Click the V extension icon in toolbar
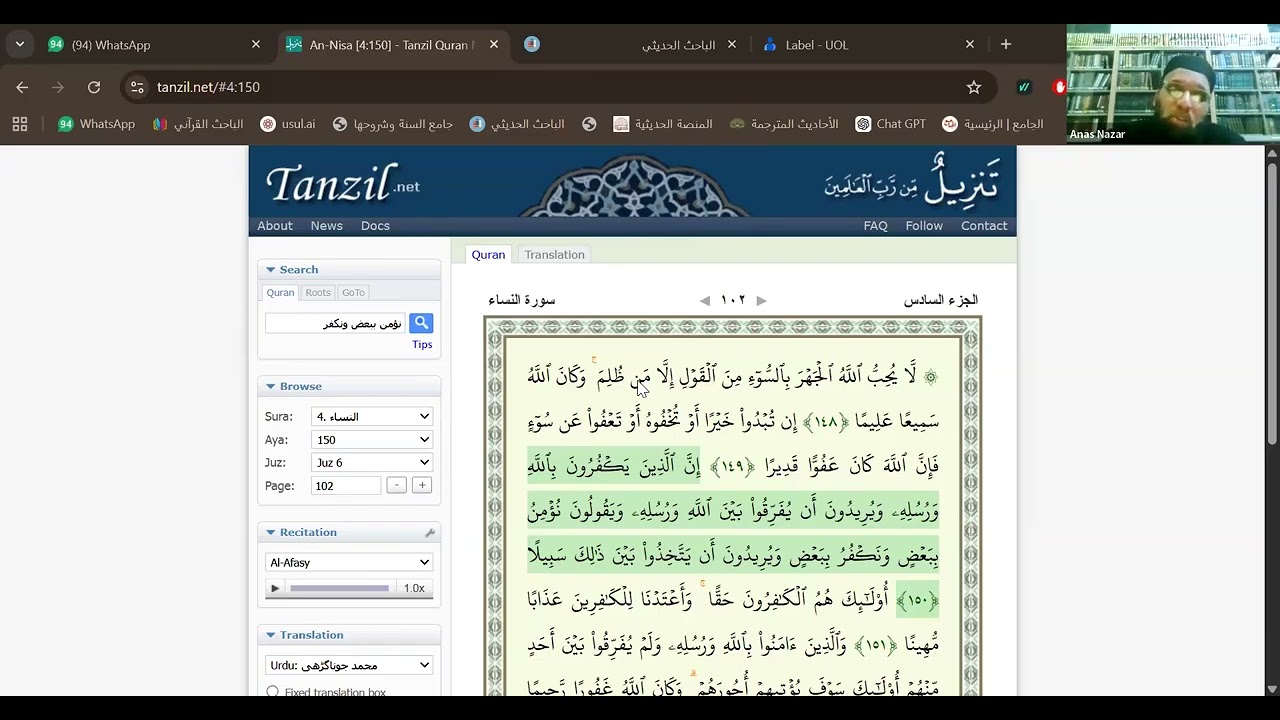This screenshot has height=720, width=1280. [x=1024, y=87]
